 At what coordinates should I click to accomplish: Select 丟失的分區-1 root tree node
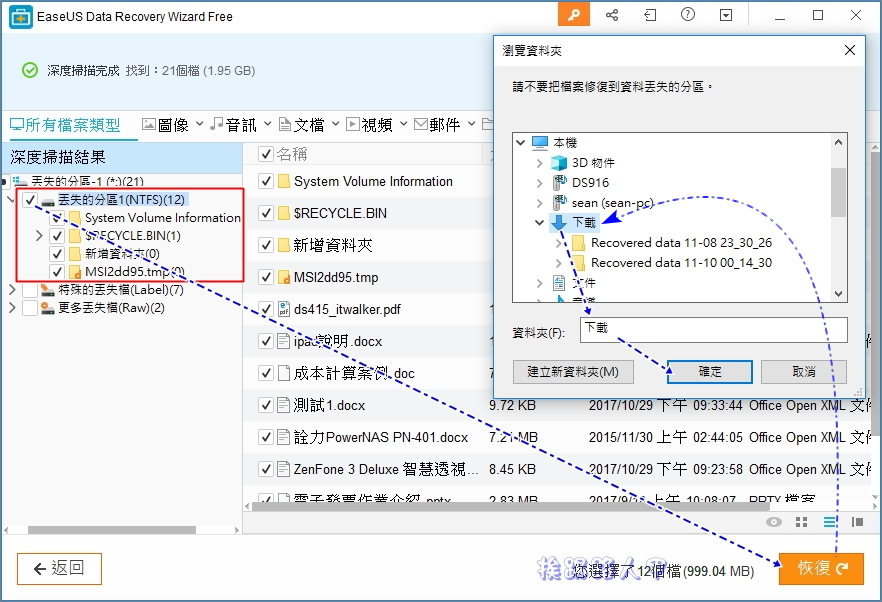87,181
